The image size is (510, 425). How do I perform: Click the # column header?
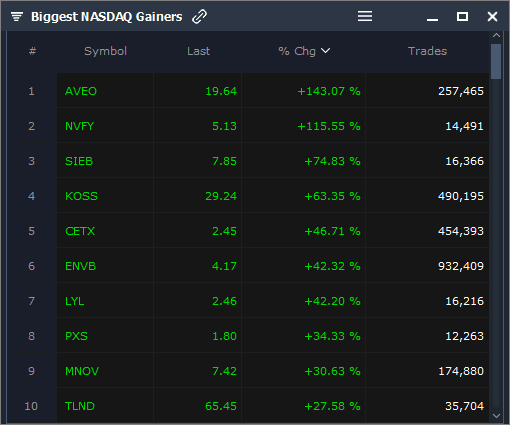click(x=32, y=51)
